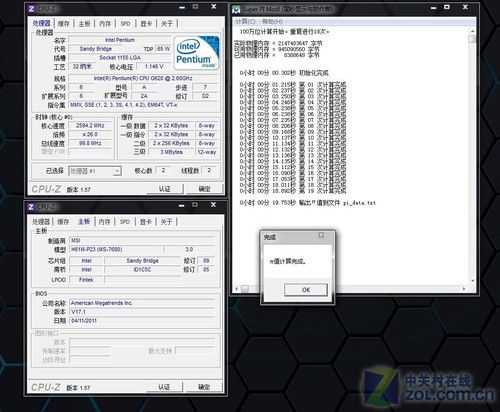500x412 pixels.
Task: Click the American Megatrends Inc. BIOS brand
Action: (x=142, y=303)
